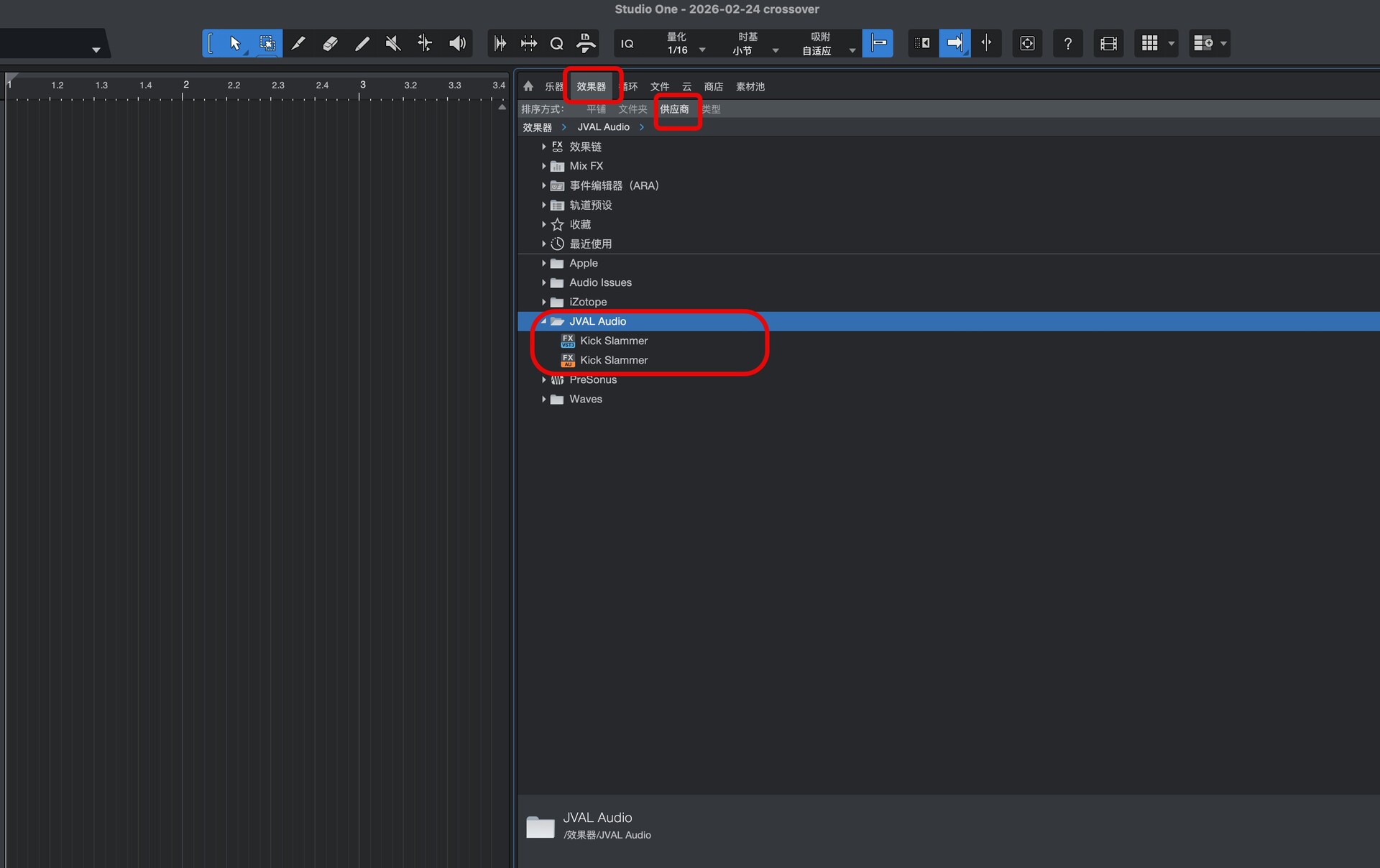Screen dimensions: 1380x868
Task: Select the Paint tool
Action: (362, 44)
